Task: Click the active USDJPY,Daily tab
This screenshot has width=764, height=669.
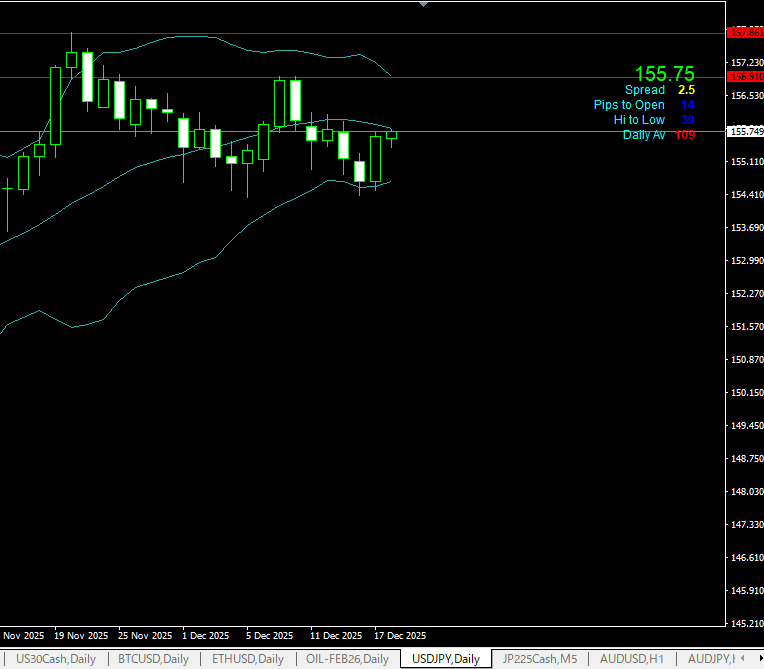Action: [445, 659]
